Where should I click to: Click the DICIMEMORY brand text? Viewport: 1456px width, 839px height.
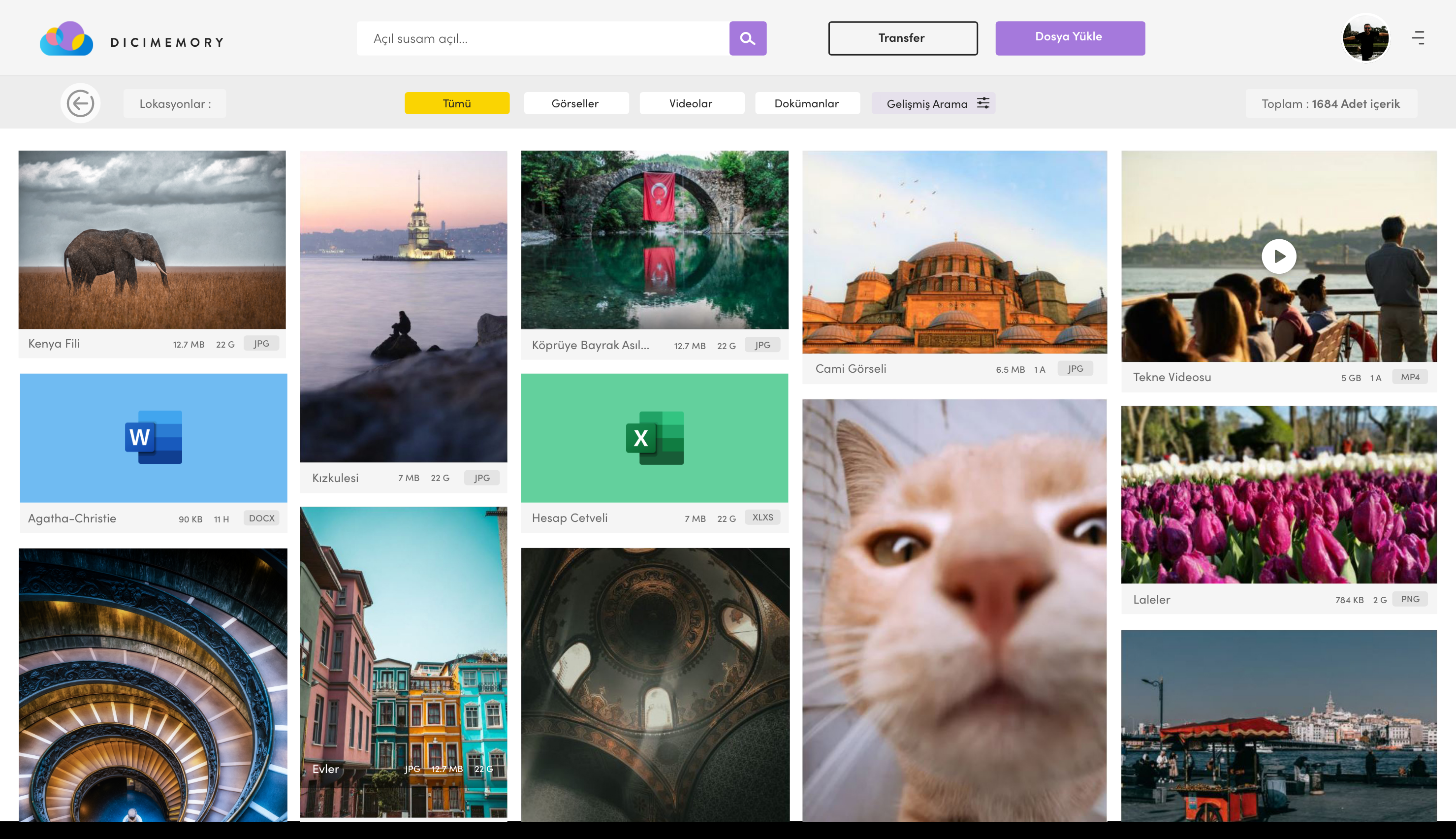click(167, 42)
